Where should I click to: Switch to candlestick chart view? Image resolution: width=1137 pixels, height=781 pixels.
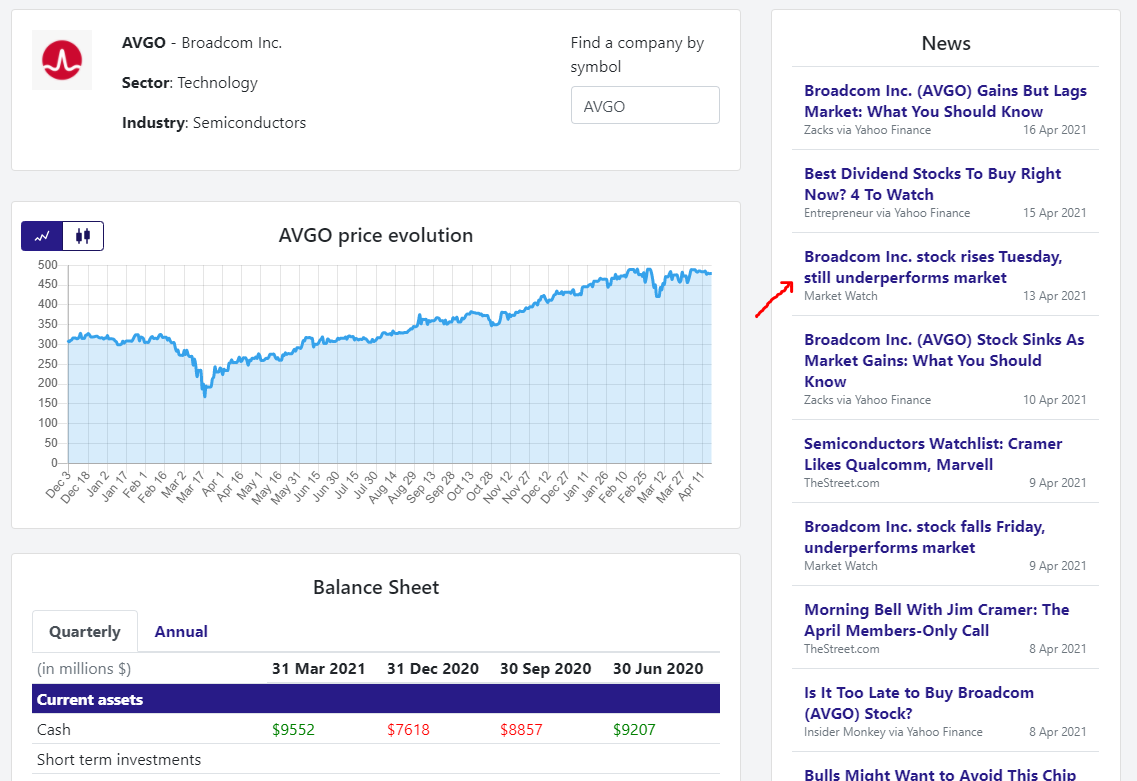pyautogui.click(x=83, y=236)
